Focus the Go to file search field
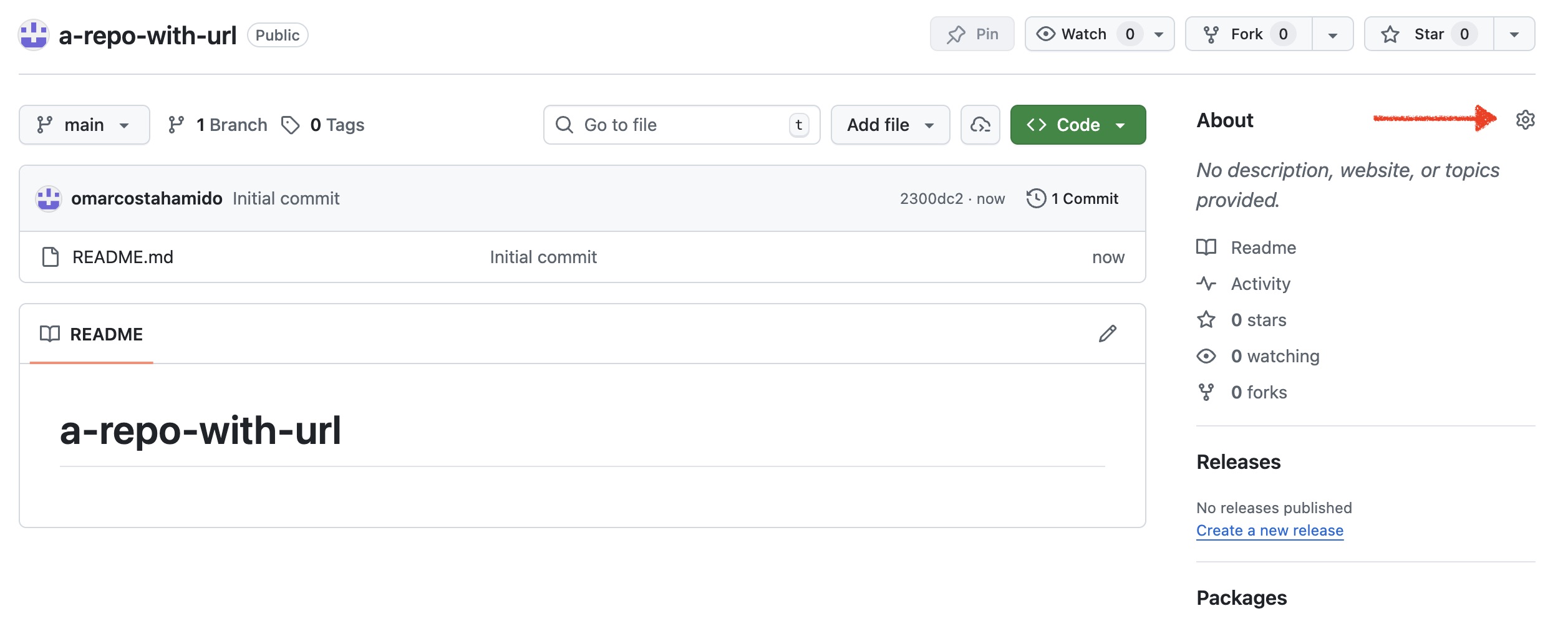Image resolution: width=1568 pixels, height=631 pixels. tap(682, 125)
